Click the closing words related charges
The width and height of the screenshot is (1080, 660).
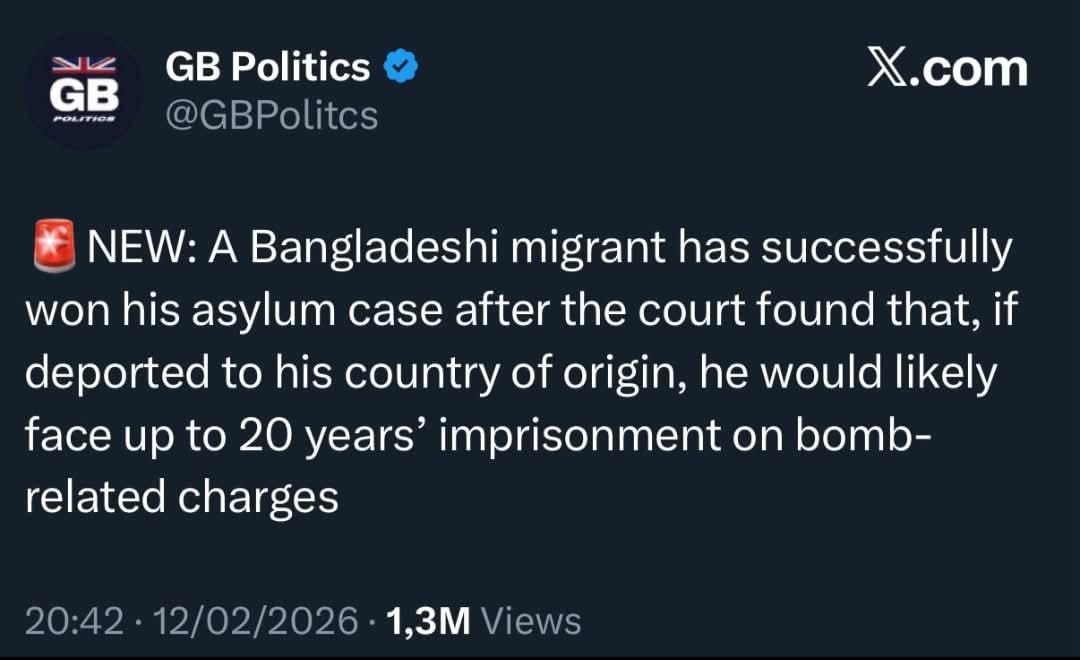click(181, 497)
